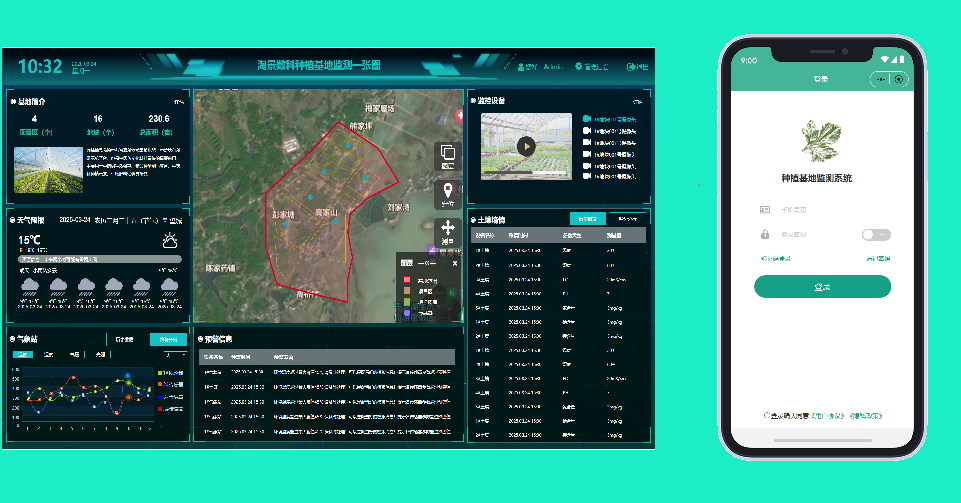Click the mini-program close circle icon on the phone
961x503 pixels.
tap(898, 79)
